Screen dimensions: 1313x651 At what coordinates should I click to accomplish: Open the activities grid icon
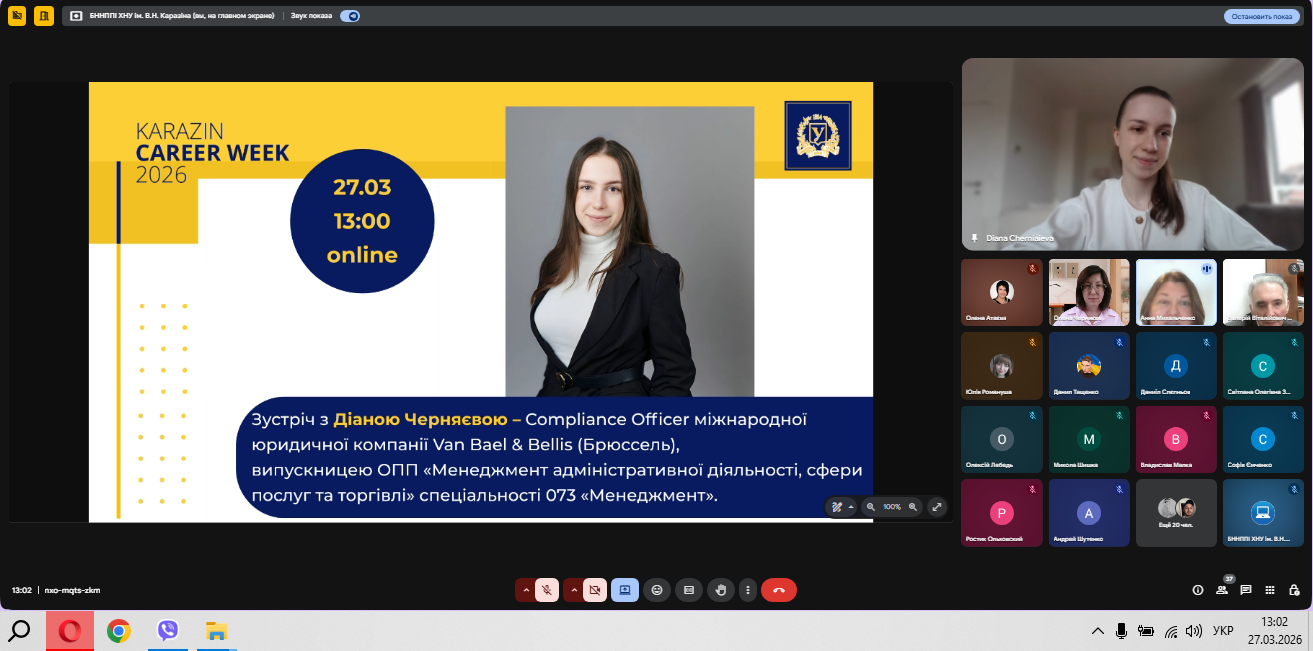click(1270, 590)
